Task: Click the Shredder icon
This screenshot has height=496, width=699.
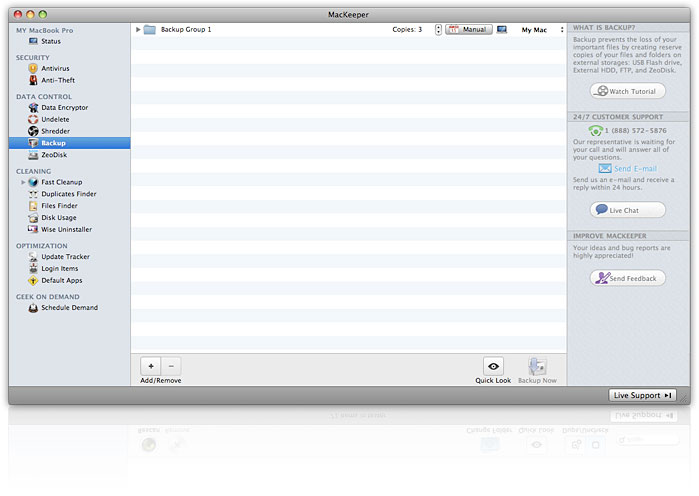Action: tap(33, 131)
